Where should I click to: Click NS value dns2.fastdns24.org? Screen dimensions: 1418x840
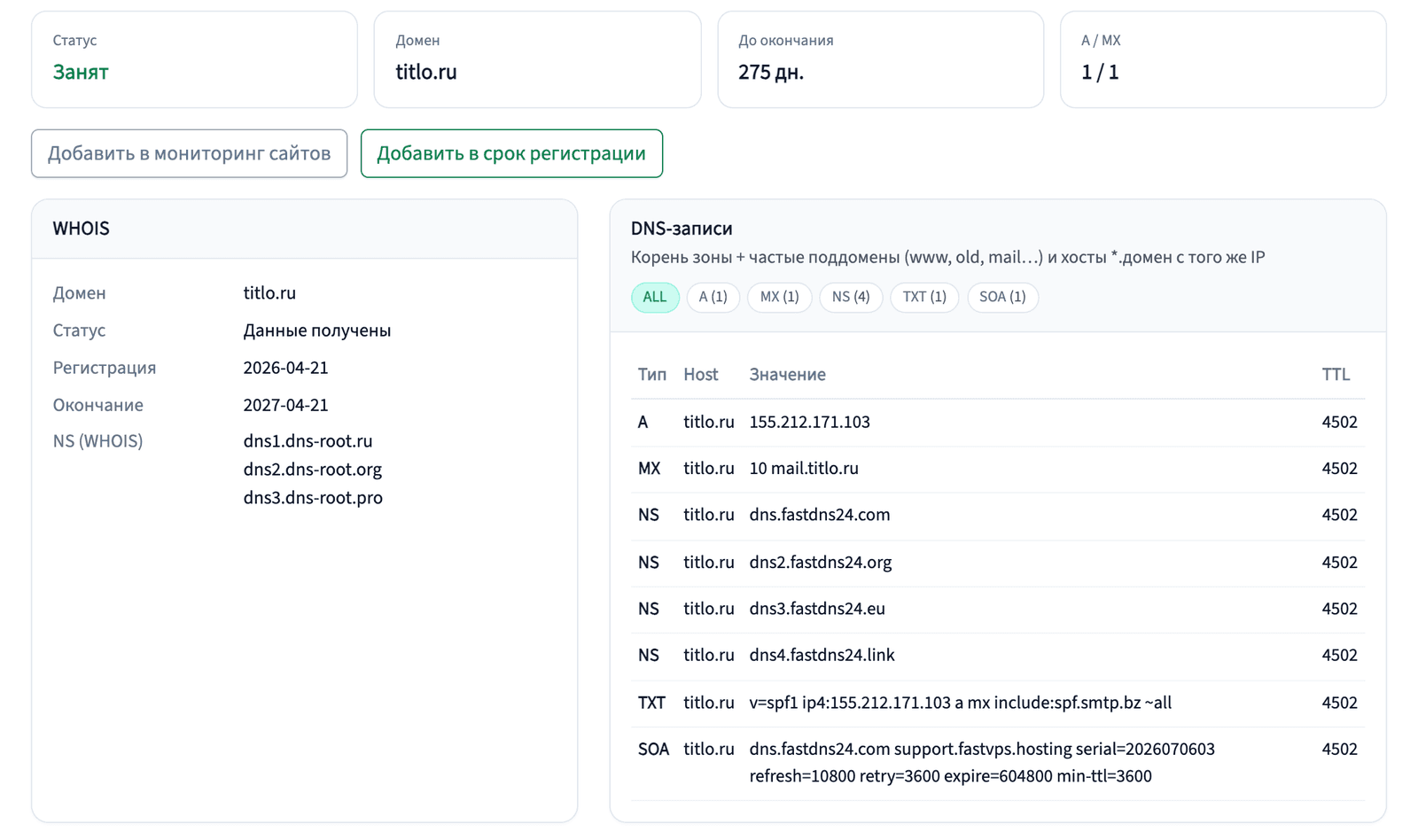pyautogui.click(x=820, y=563)
